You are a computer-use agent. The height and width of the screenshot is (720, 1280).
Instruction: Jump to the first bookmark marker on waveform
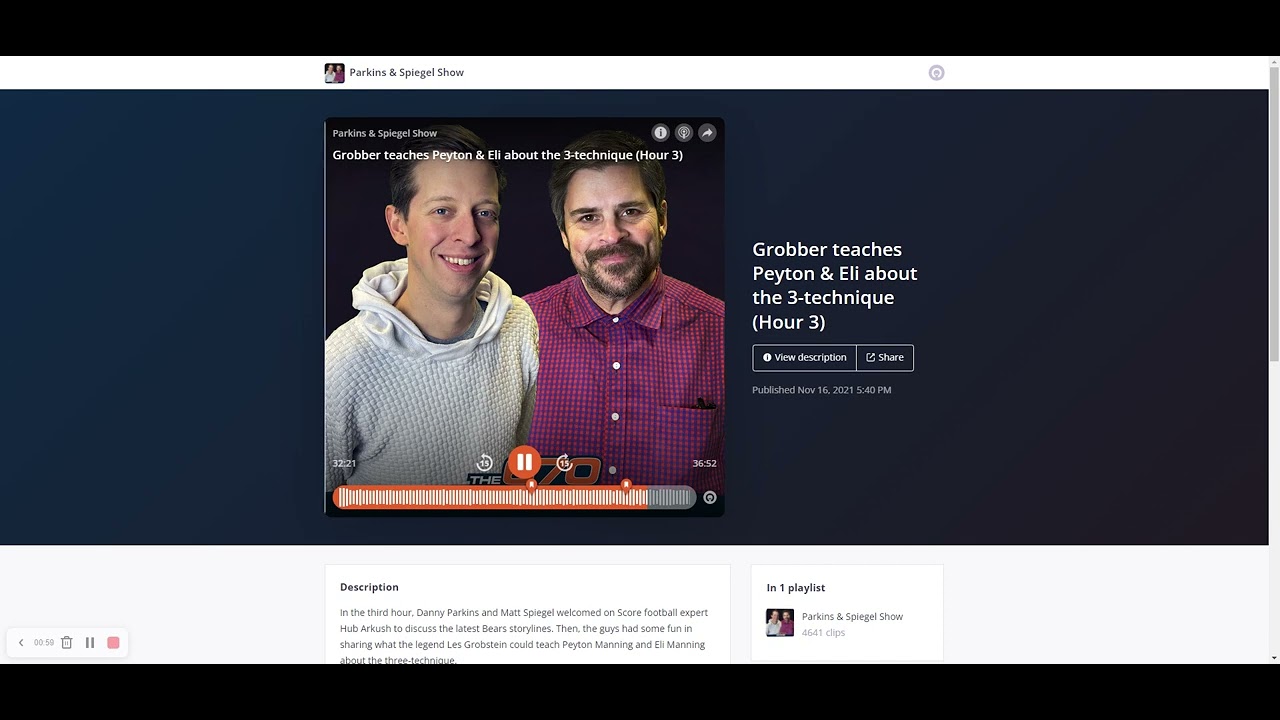531,485
